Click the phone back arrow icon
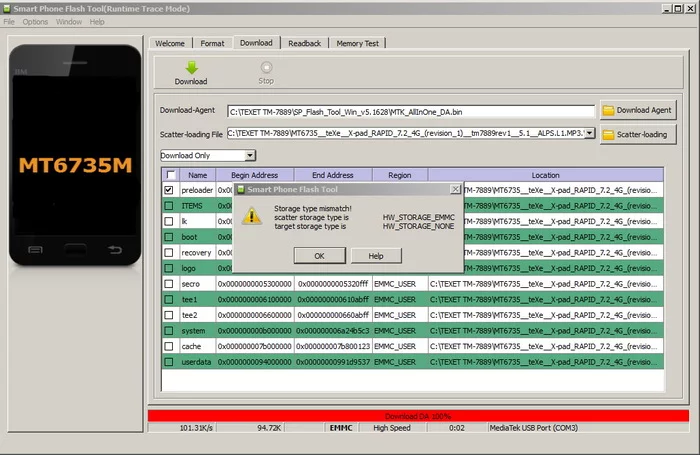This screenshot has height=455, width=700. 115,250
